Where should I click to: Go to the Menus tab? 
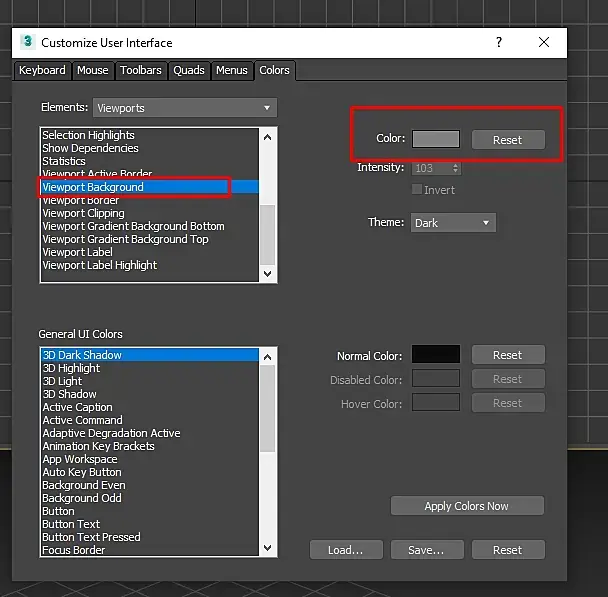pyautogui.click(x=232, y=71)
